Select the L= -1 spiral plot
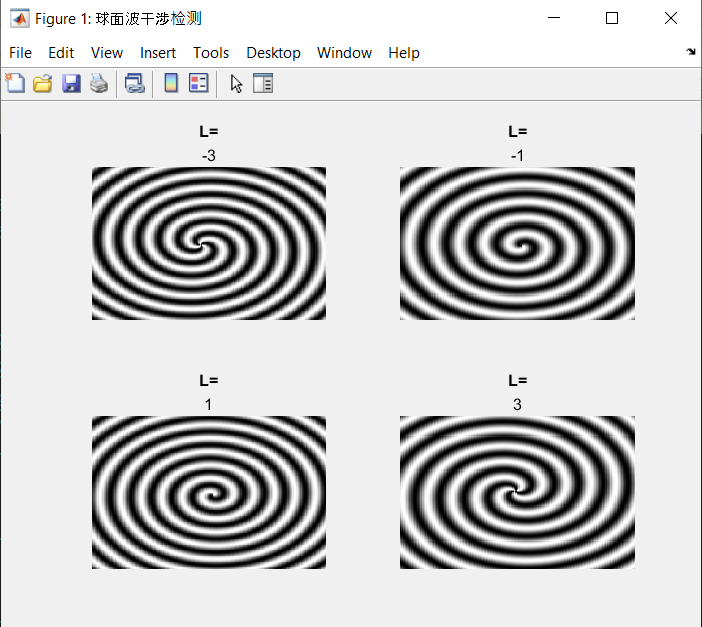 click(518, 244)
